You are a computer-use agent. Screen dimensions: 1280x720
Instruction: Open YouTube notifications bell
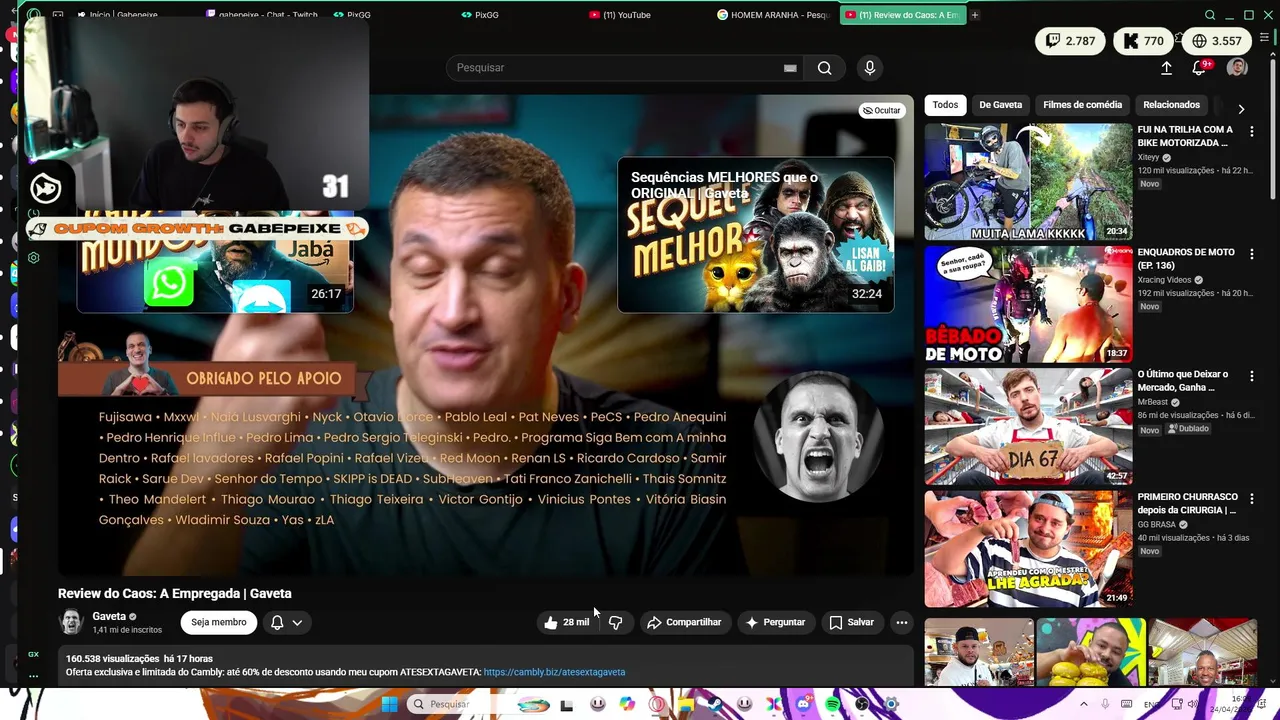tap(1199, 67)
